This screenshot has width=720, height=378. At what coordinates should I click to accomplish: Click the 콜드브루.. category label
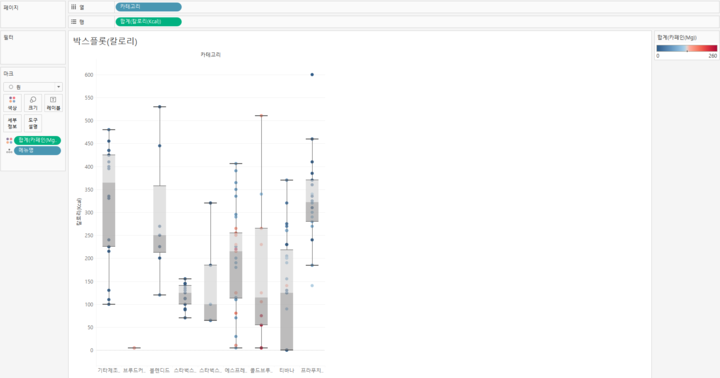(261, 370)
